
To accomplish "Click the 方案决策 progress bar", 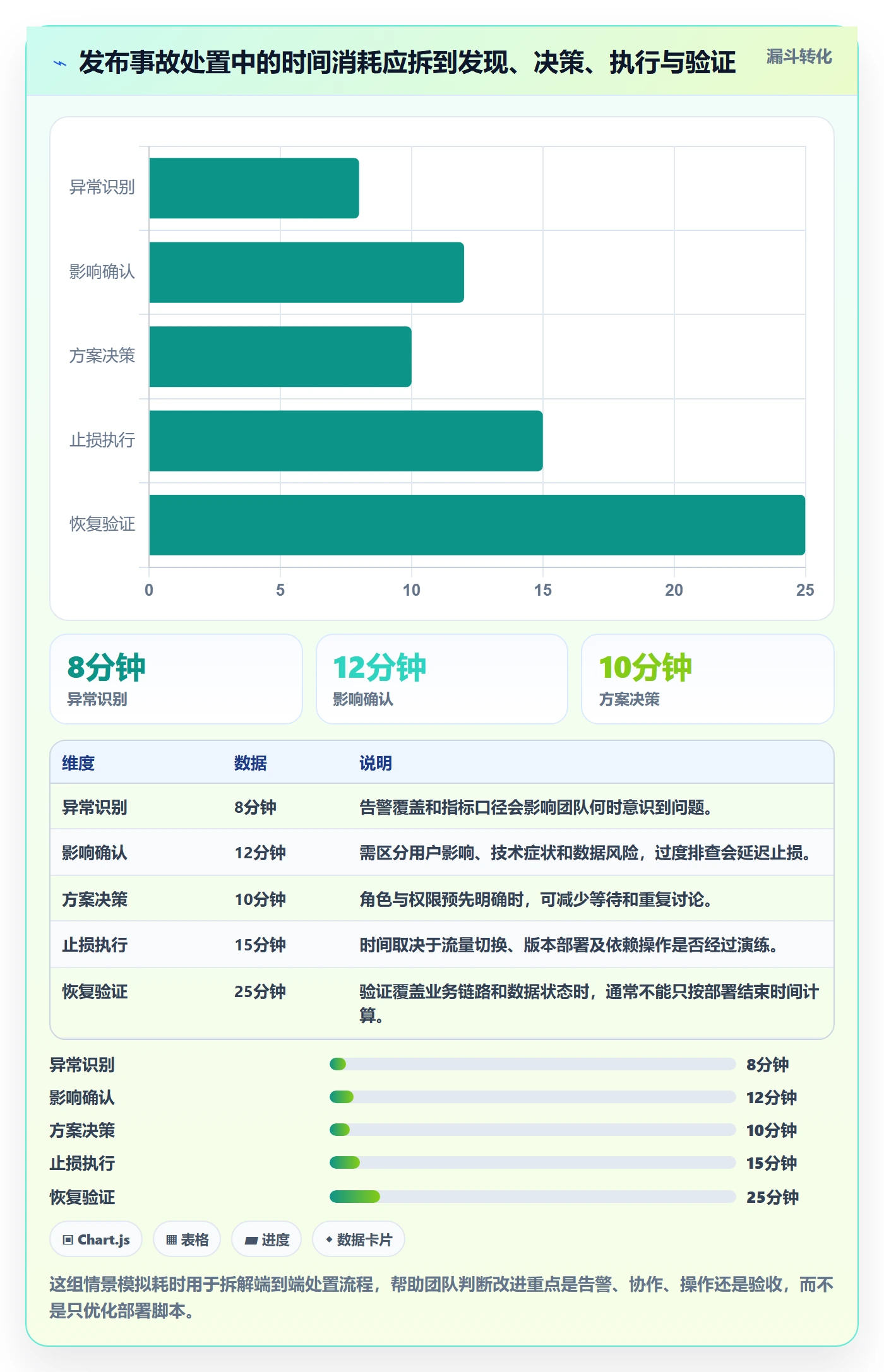I will click(x=532, y=1130).
